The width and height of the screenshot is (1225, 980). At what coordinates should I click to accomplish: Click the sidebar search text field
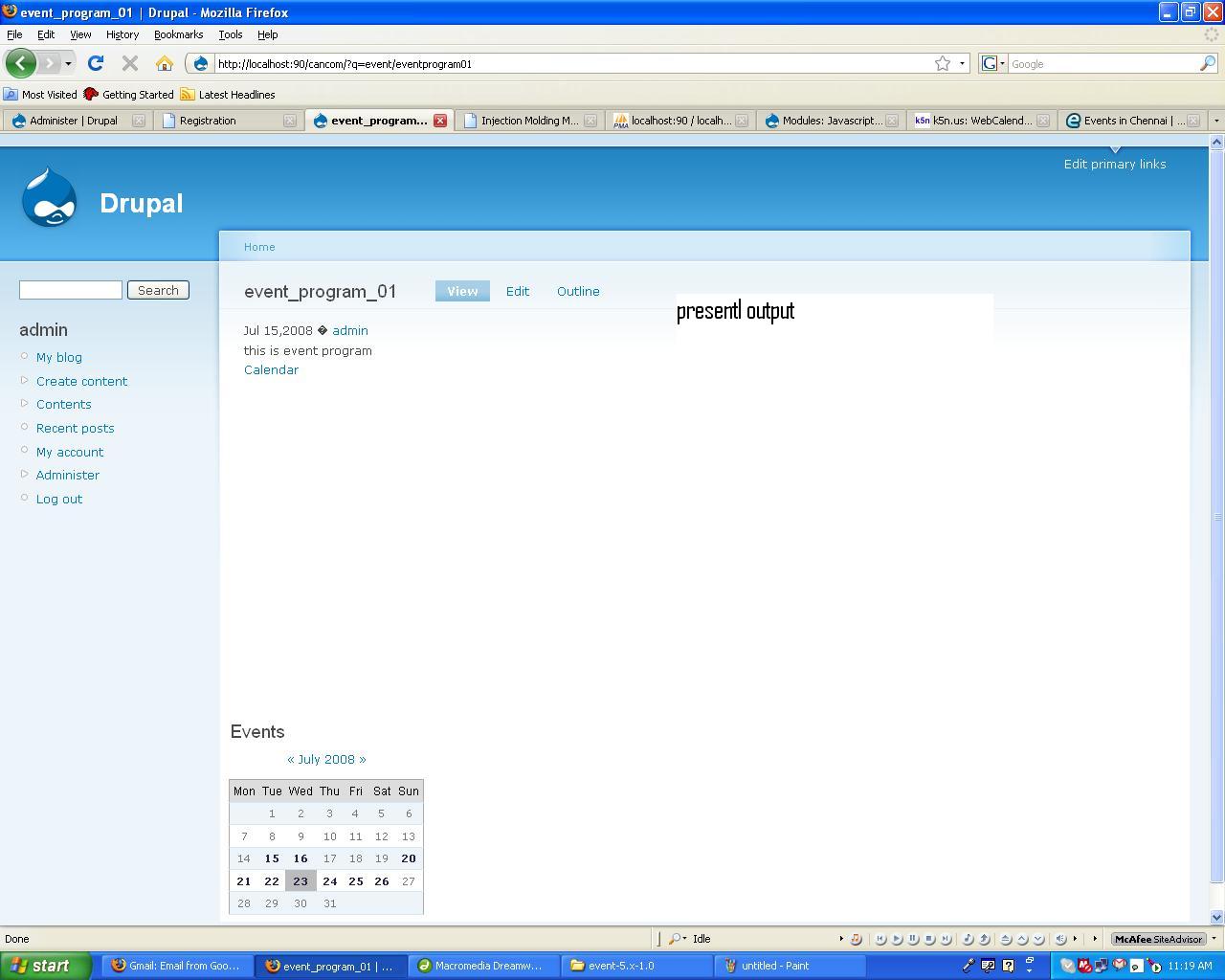point(71,290)
